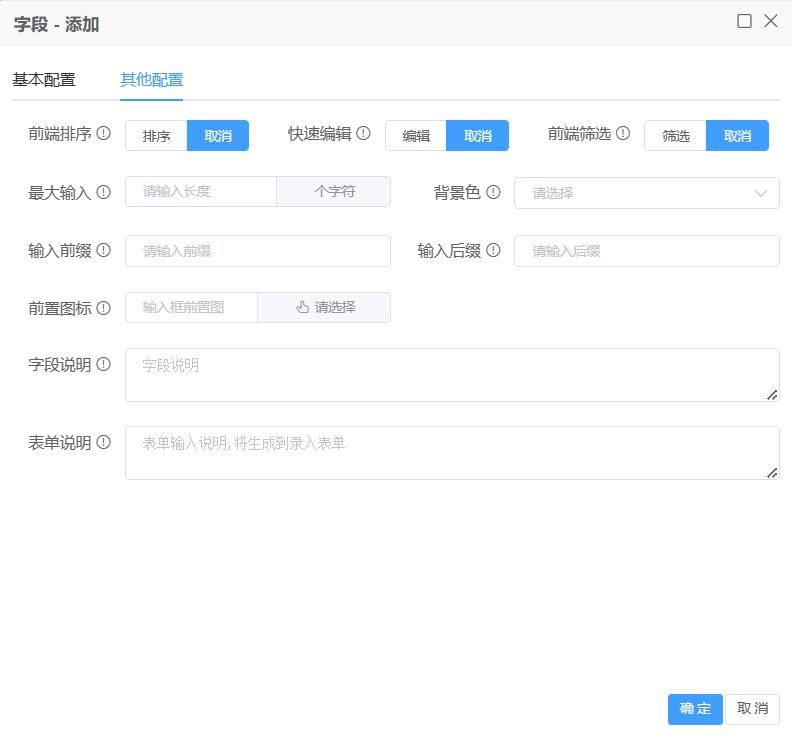Click the chevron arrow in 背景色 select
Image resolution: width=792 pixels, height=738 pixels.
(x=761, y=193)
